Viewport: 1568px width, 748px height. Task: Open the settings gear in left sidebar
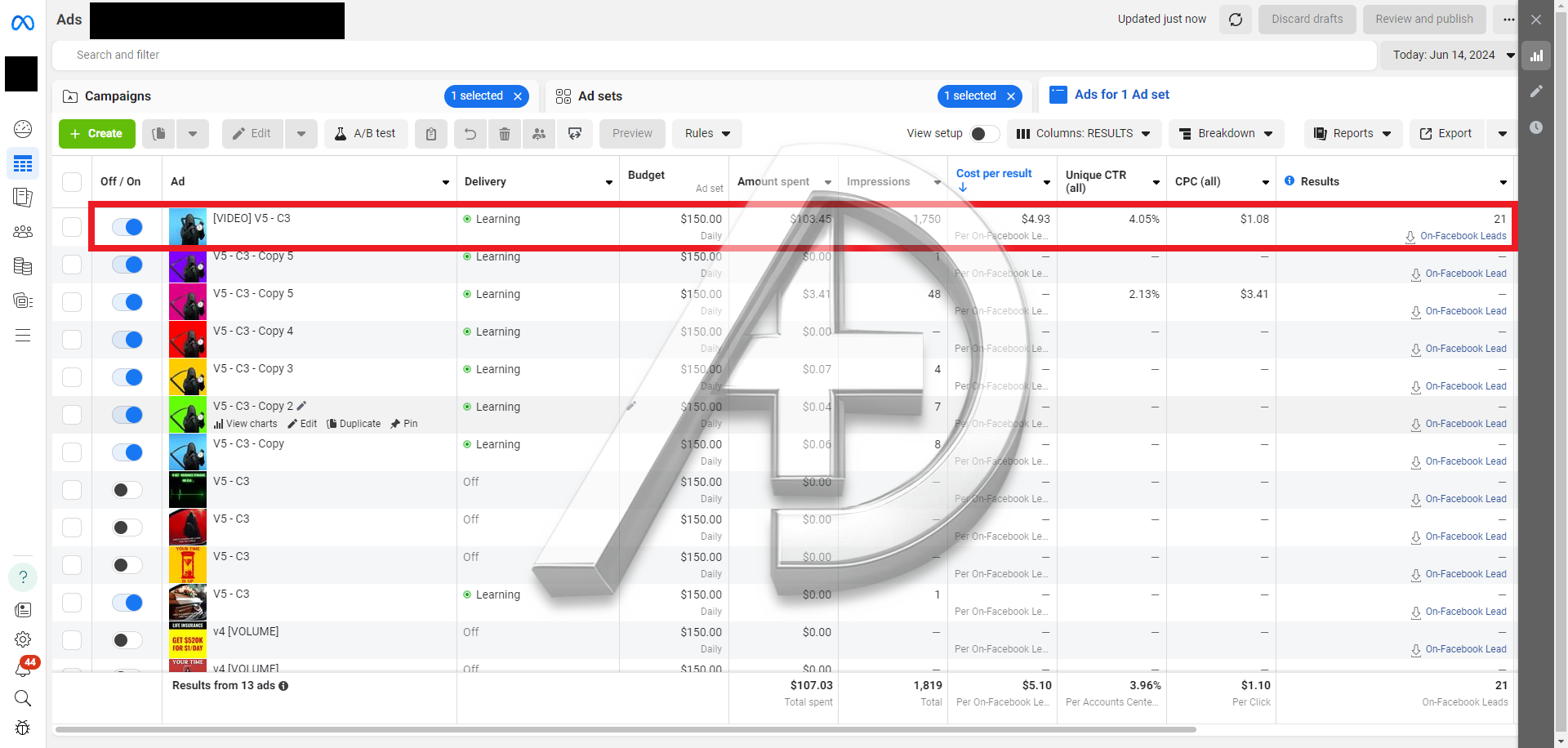[23, 639]
